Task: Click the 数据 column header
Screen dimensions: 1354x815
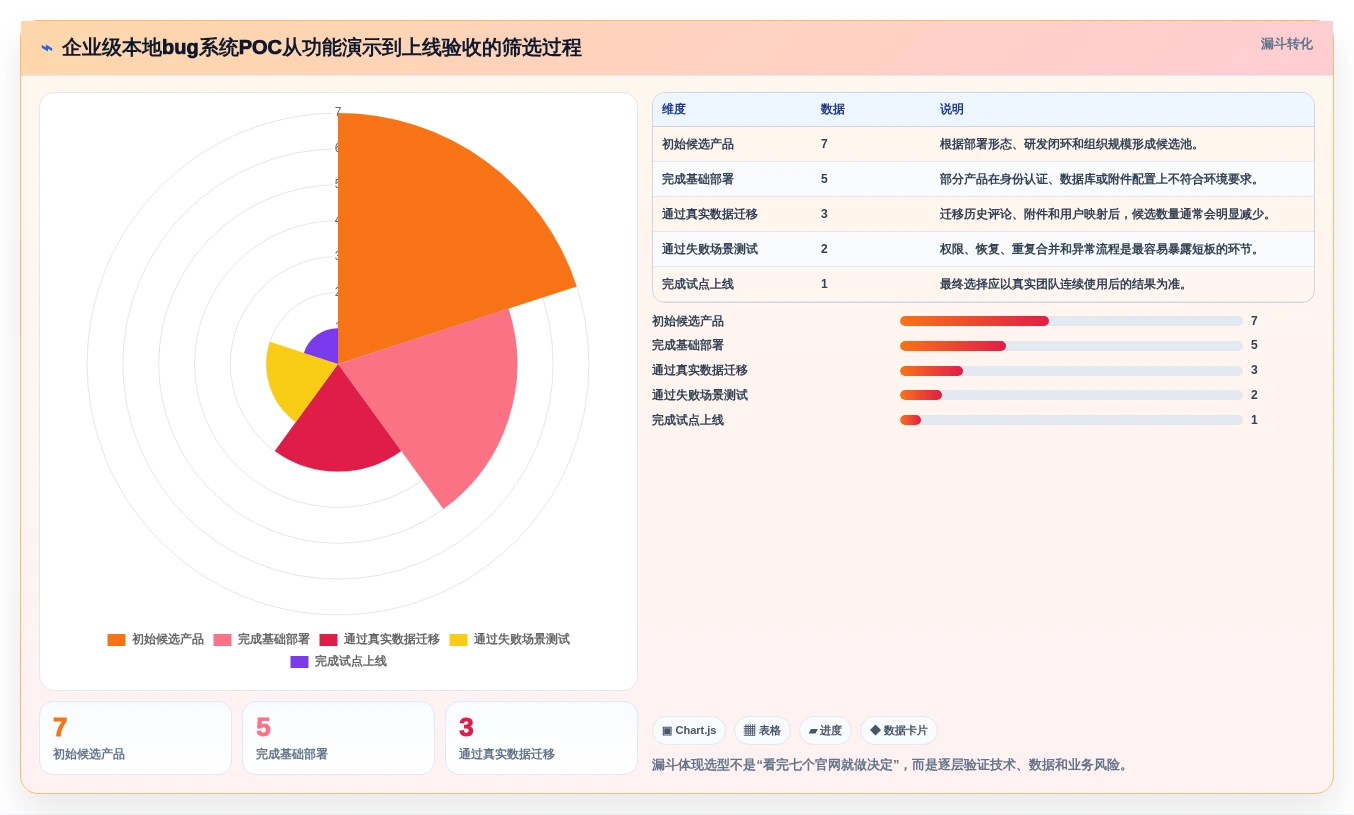Action: pyautogui.click(x=833, y=109)
